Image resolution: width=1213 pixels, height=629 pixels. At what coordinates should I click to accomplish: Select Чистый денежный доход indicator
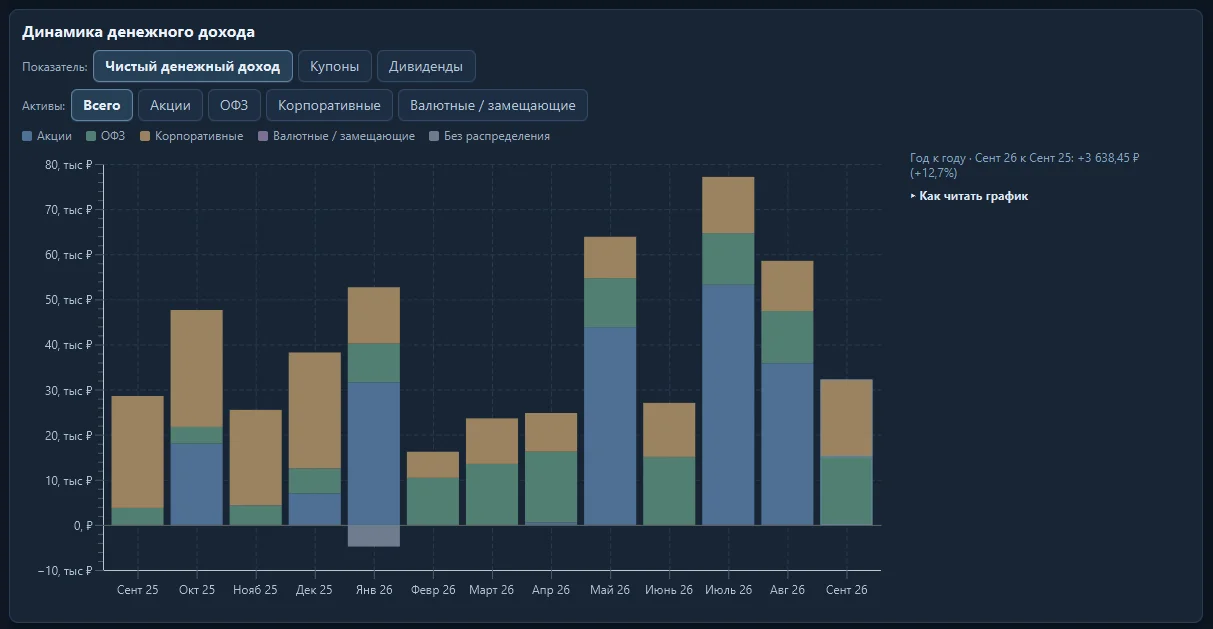[193, 66]
